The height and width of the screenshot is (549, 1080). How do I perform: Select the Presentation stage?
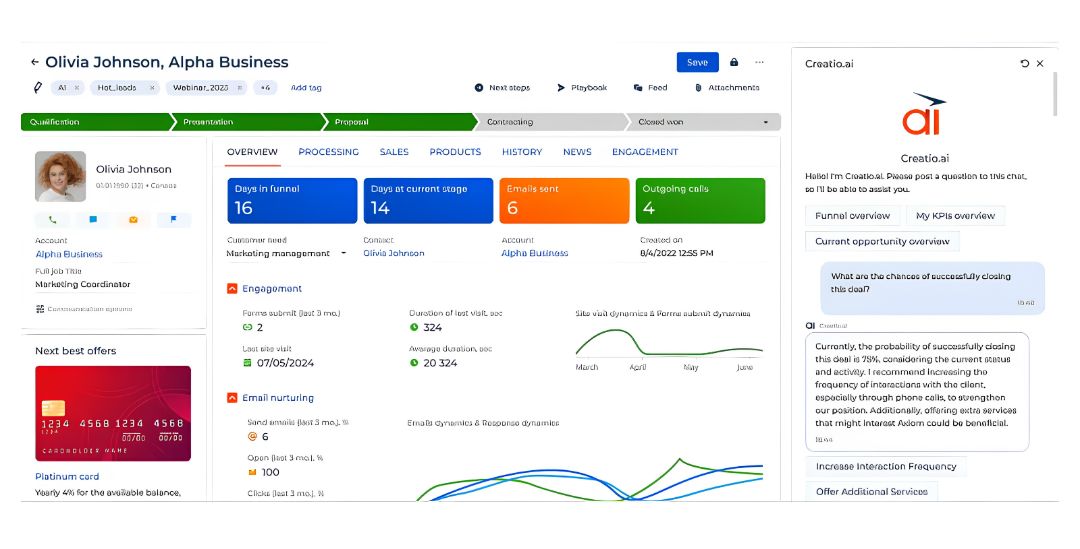pos(249,122)
